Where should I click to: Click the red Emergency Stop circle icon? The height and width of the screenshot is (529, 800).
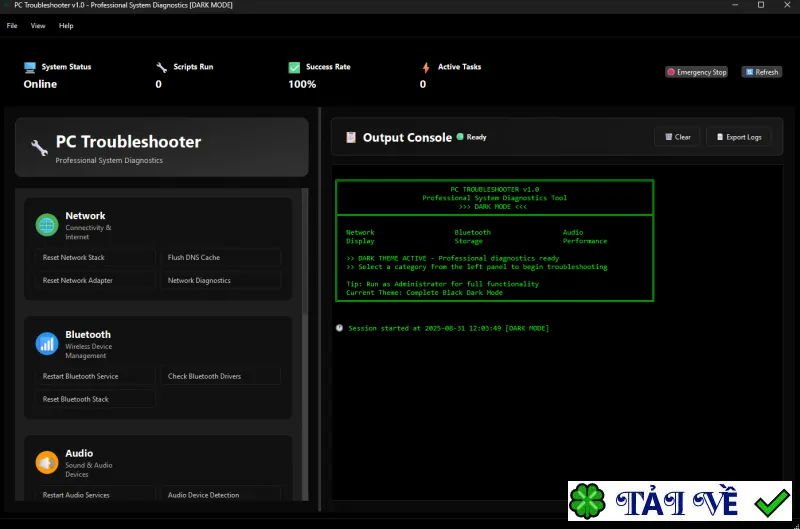point(671,72)
